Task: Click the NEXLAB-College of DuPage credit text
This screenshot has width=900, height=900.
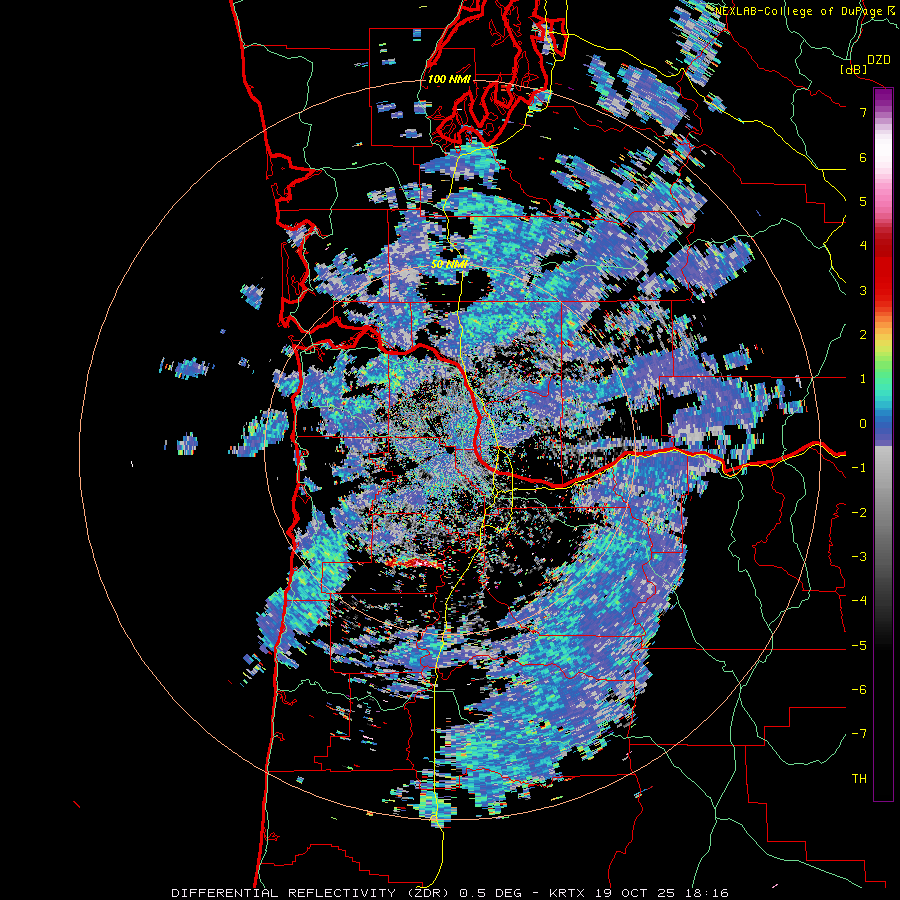Action: point(805,11)
